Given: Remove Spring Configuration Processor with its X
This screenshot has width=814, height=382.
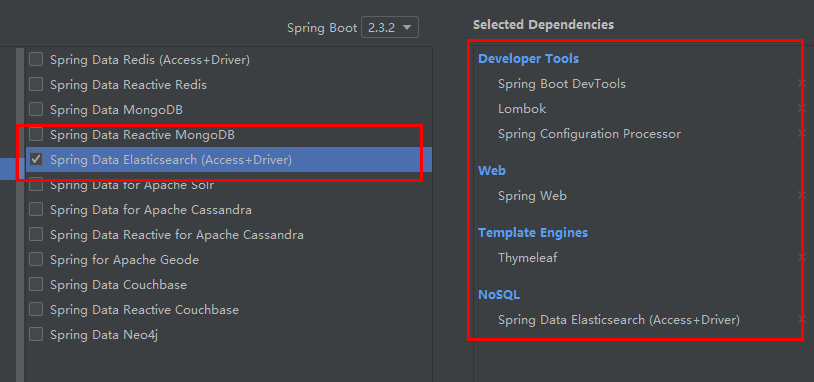Looking at the screenshot, I should click(802, 134).
